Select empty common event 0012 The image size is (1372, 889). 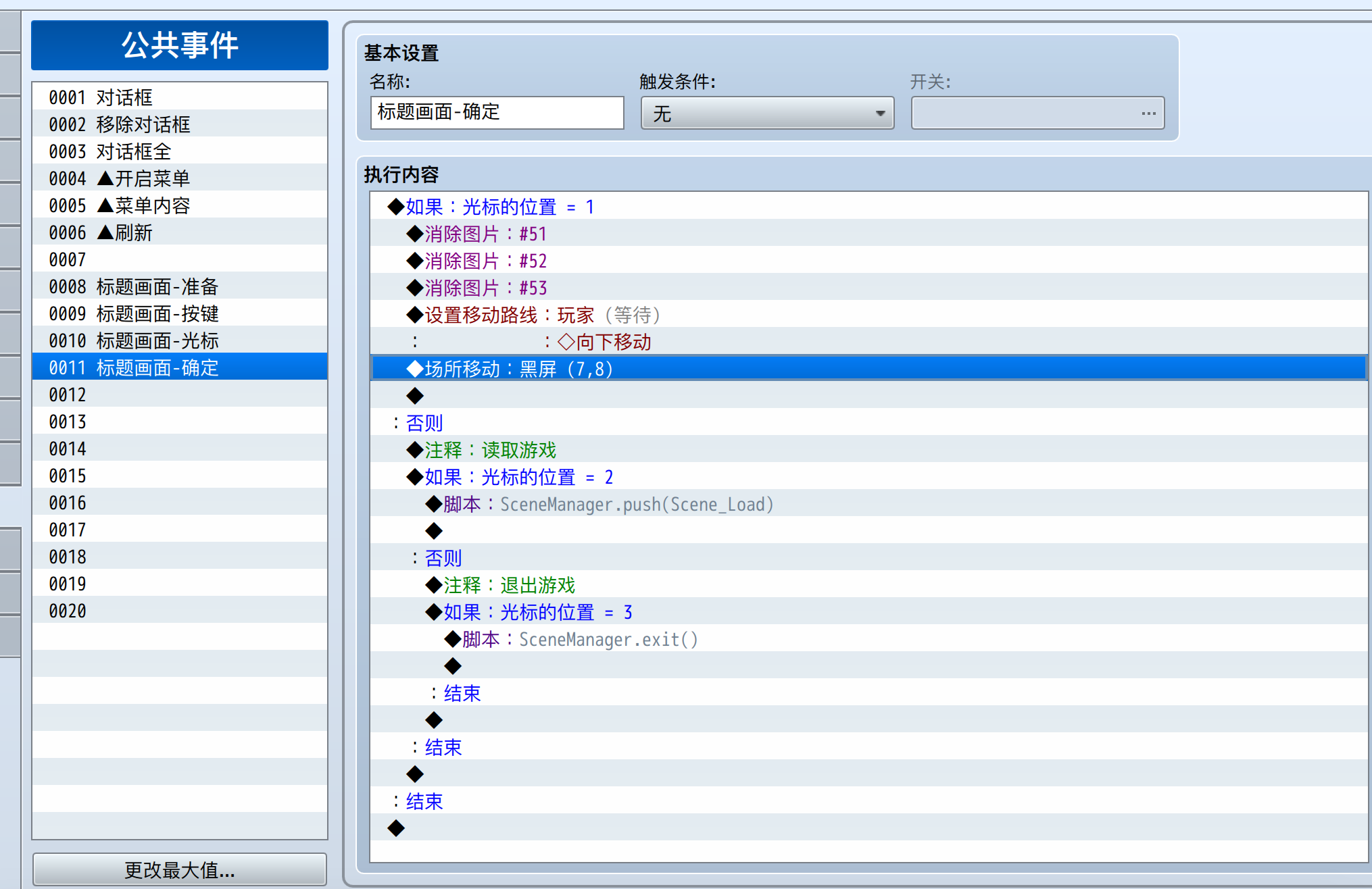click(180, 394)
